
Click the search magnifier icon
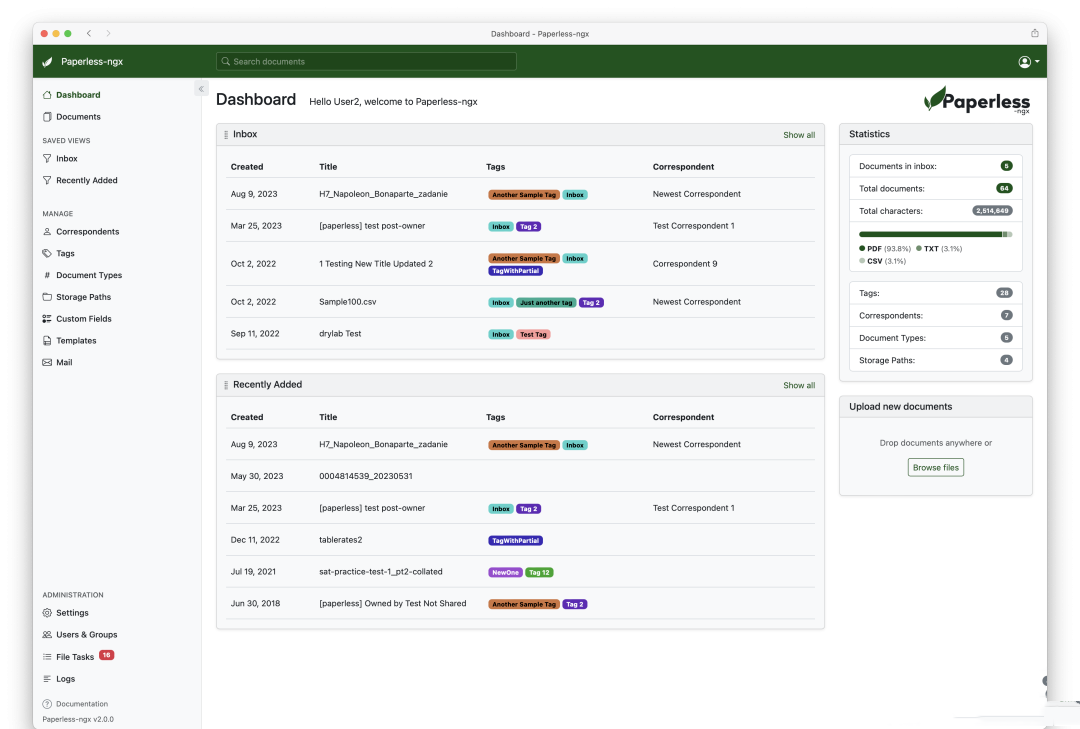pos(225,61)
